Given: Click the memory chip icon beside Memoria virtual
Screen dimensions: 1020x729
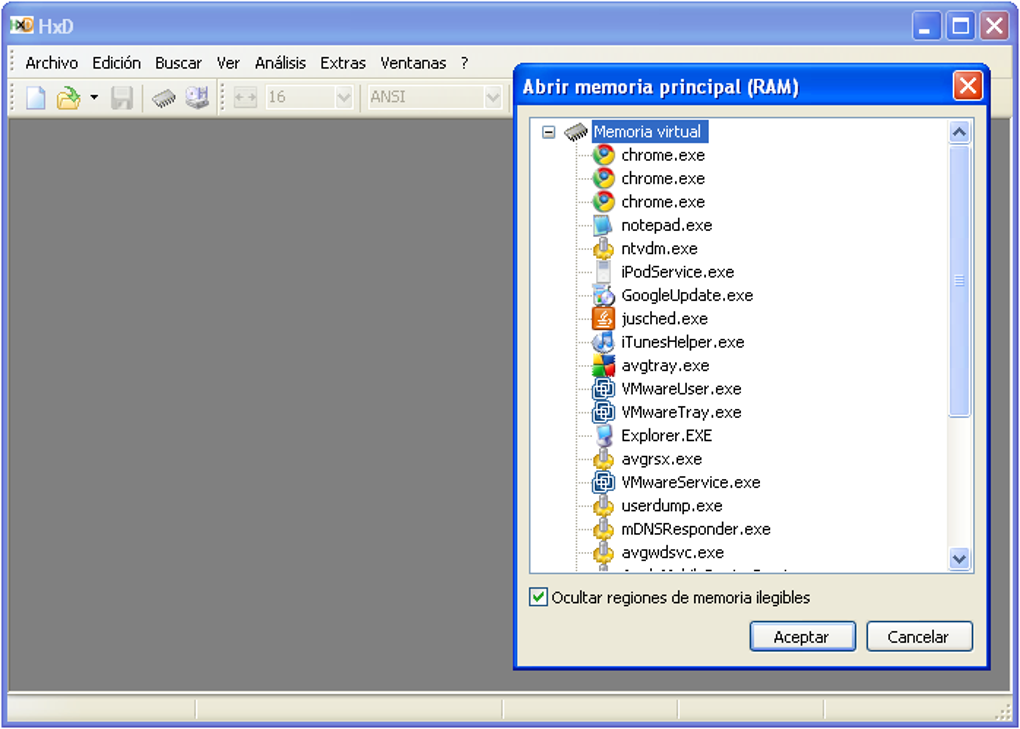Looking at the screenshot, I should [x=576, y=132].
